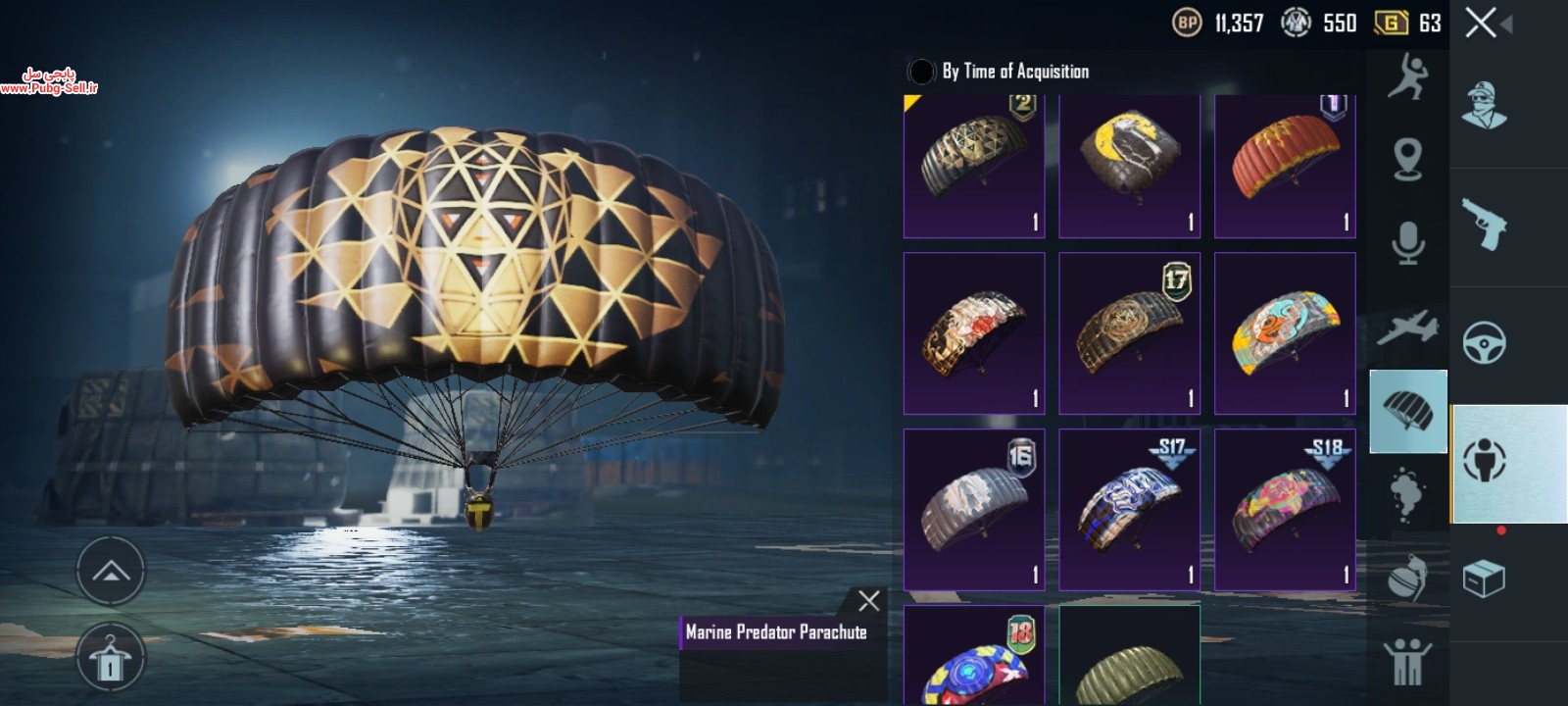The width and height of the screenshot is (1568, 706).
Task: Select the S18 season parachute thumbnail
Action: (1285, 510)
